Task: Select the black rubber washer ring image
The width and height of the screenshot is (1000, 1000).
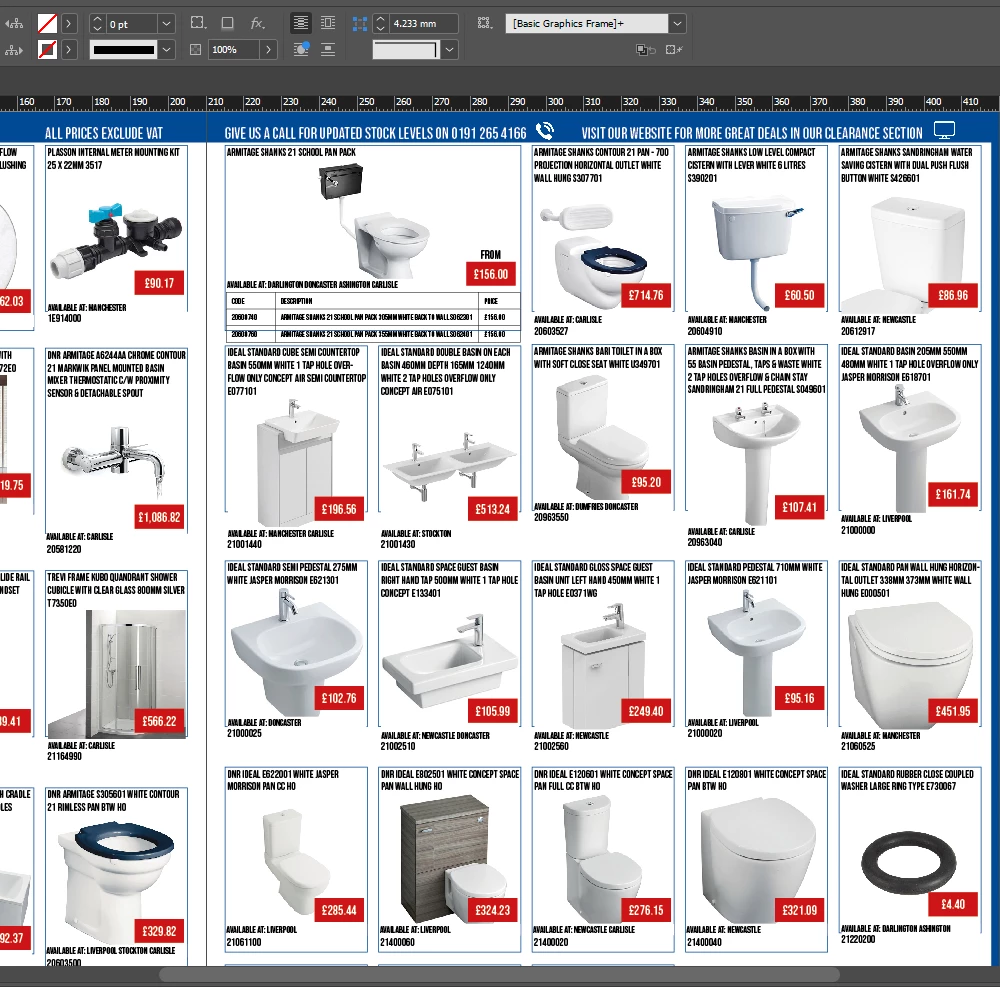Action: (908, 862)
